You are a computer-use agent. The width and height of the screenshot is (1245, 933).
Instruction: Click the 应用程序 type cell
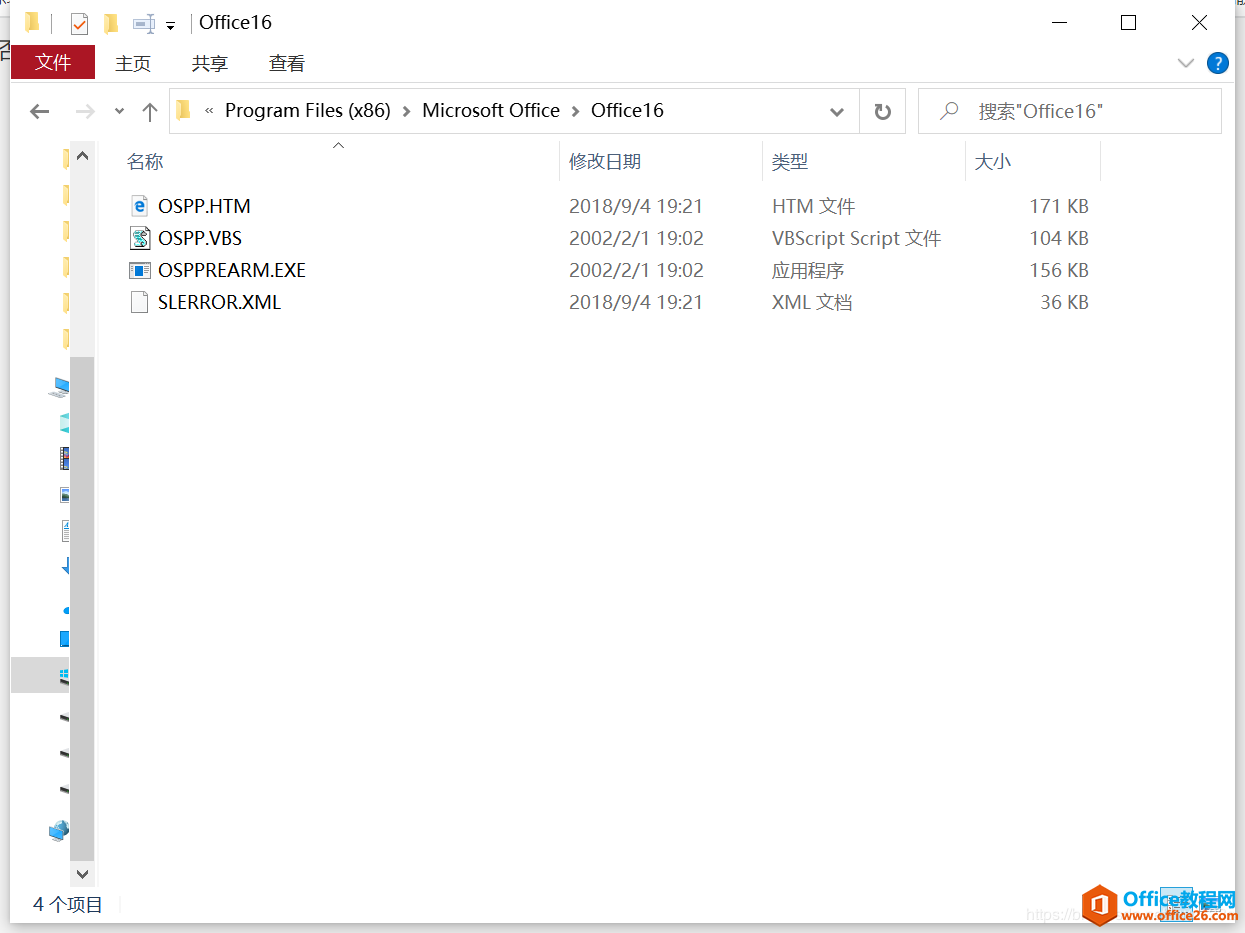coord(808,270)
